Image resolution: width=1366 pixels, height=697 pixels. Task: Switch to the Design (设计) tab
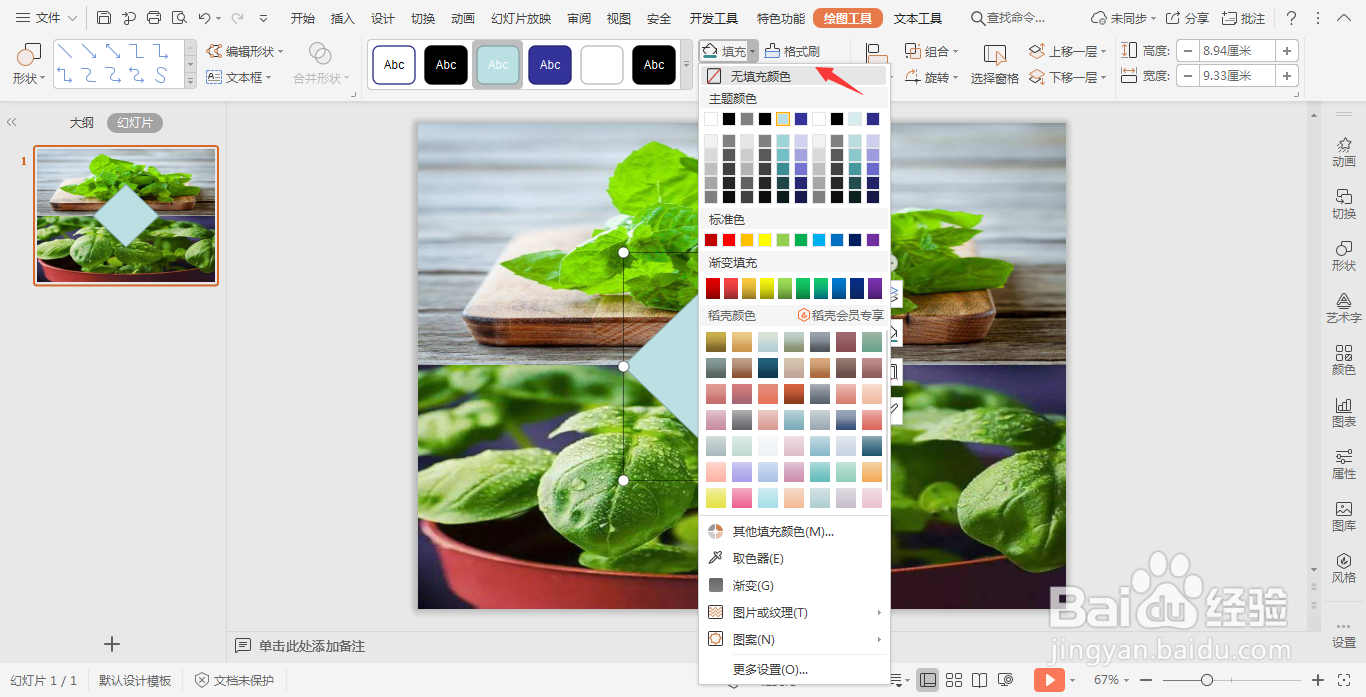pyautogui.click(x=383, y=18)
